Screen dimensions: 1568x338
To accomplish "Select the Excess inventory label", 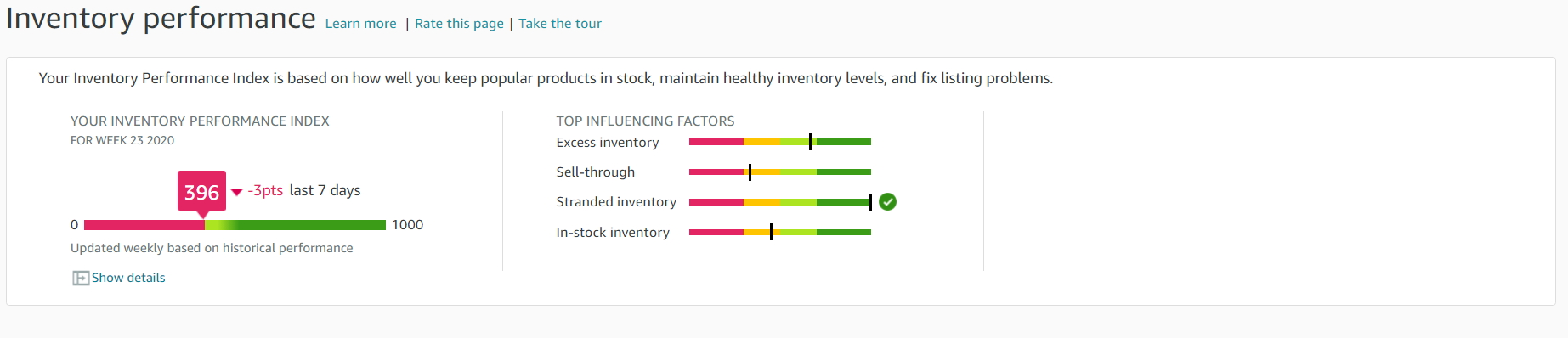I will 608,143.
